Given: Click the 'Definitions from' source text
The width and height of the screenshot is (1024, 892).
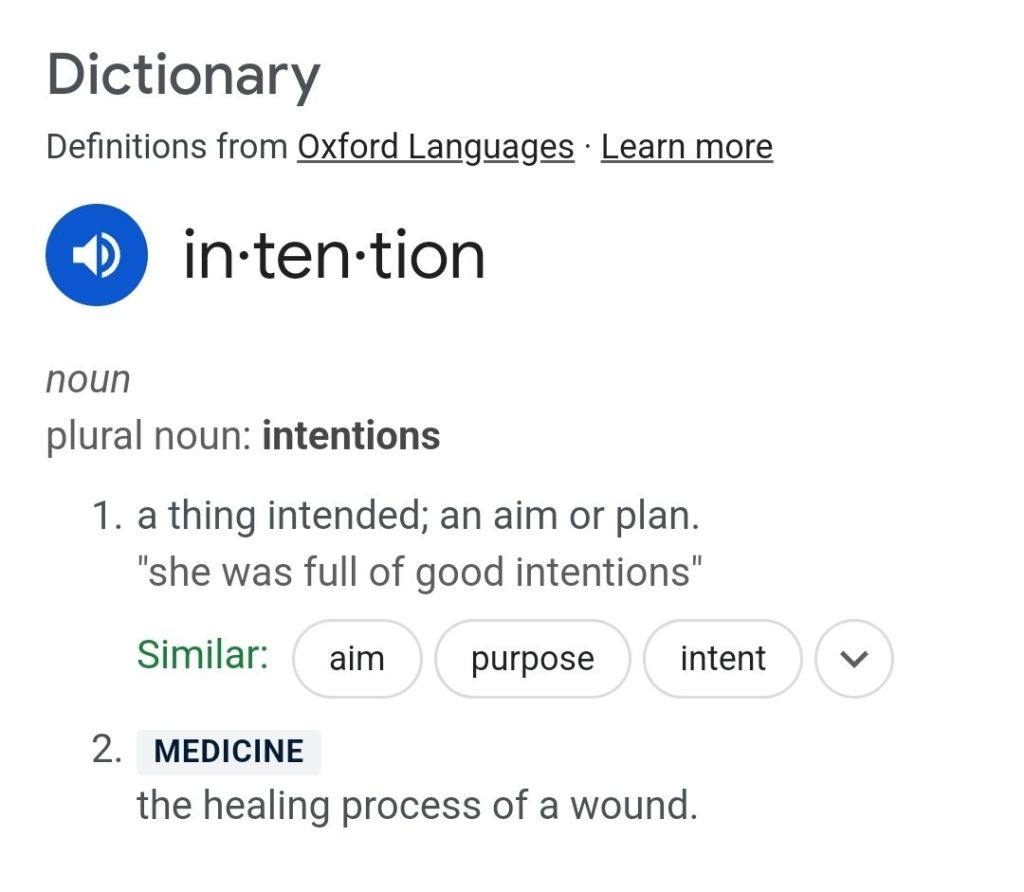Looking at the screenshot, I should click(167, 147).
